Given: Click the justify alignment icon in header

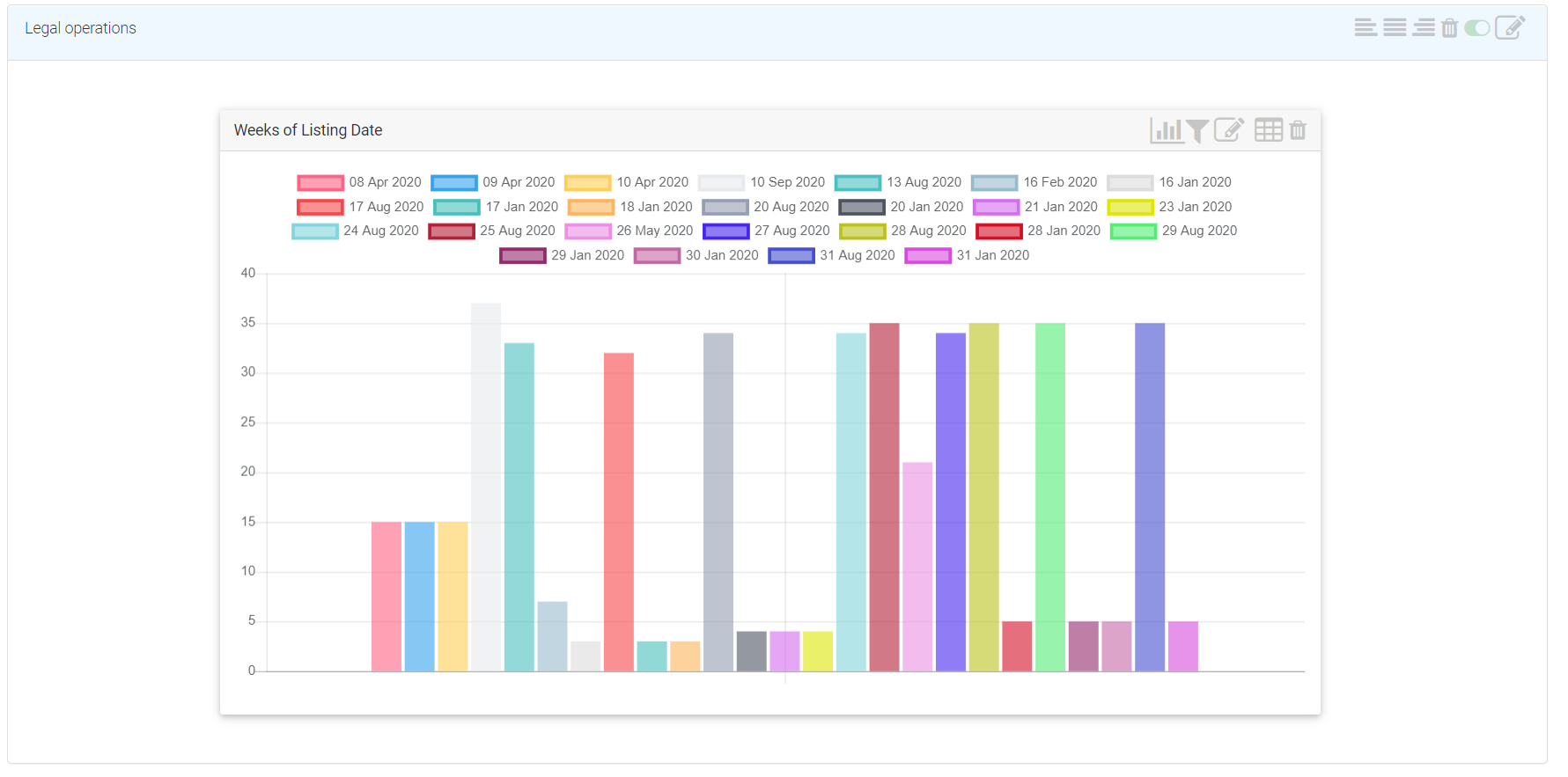Looking at the screenshot, I should (1395, 28).
